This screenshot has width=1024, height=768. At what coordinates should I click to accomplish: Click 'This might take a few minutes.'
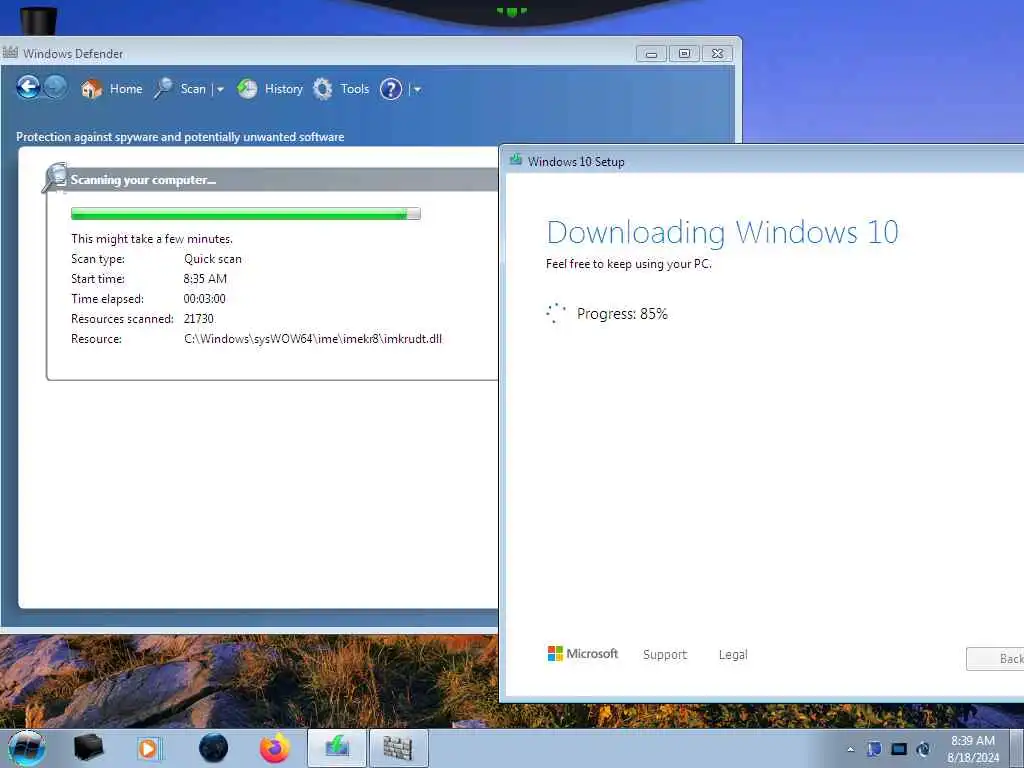(x=152, y=239)
